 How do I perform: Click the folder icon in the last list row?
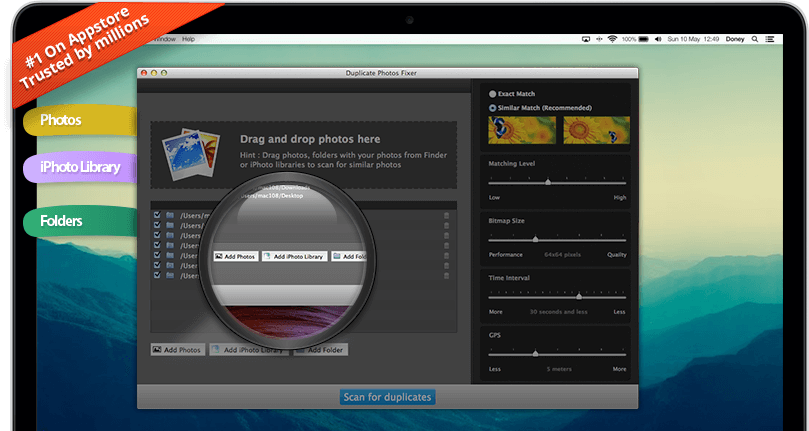(x=170, y=276)
